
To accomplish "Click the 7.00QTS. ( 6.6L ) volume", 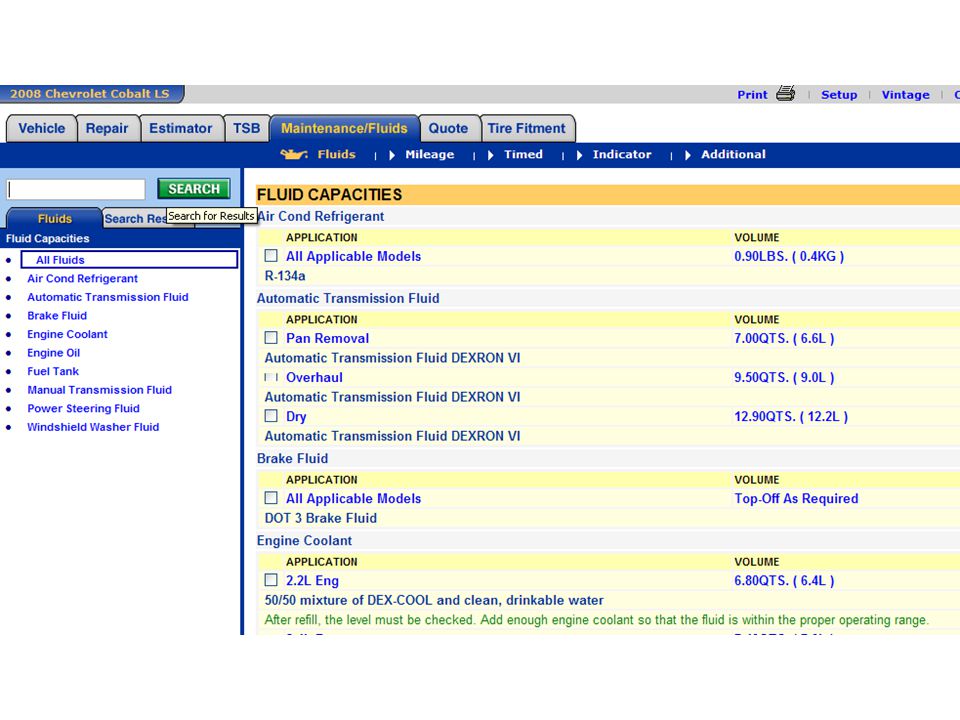I will 784,338.
